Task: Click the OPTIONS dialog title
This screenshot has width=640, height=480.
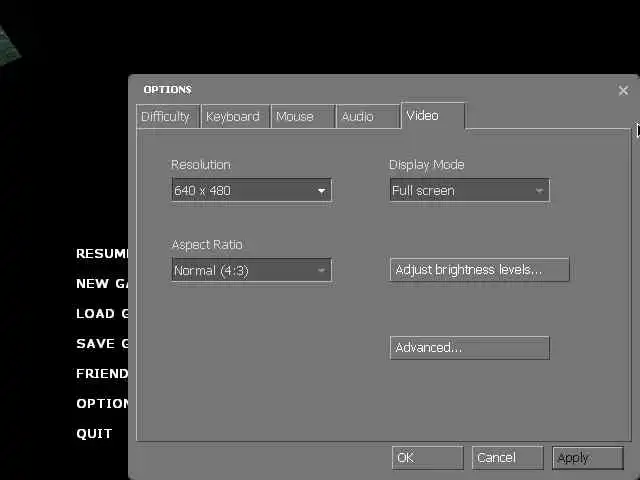Action: [167, 89]
